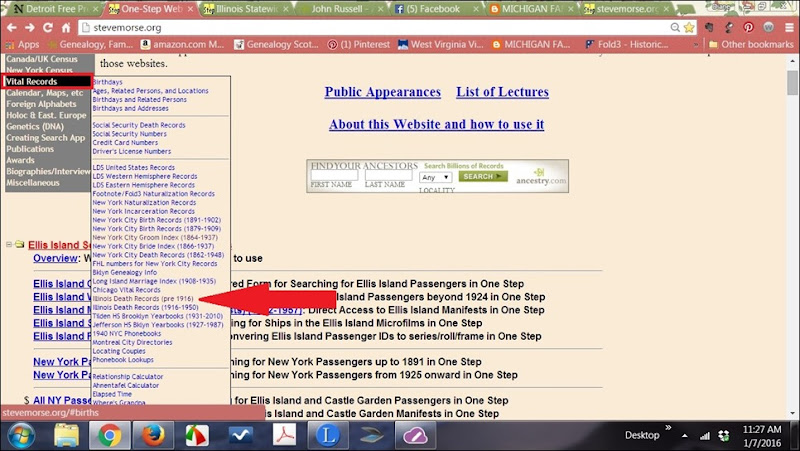The width and height of the screenshot is (800, 451).
Task: Select Publications in side menu
Action: tap(30, 149)
